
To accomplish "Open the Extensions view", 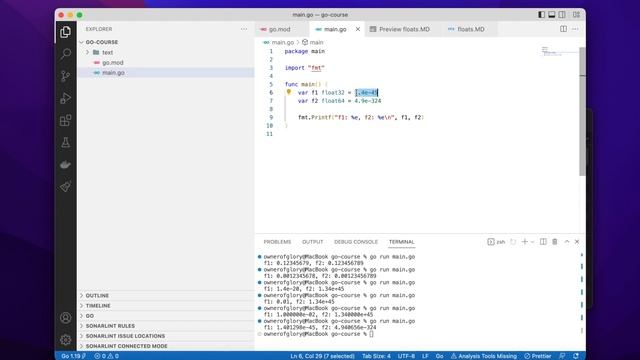I will pos(65,120).
